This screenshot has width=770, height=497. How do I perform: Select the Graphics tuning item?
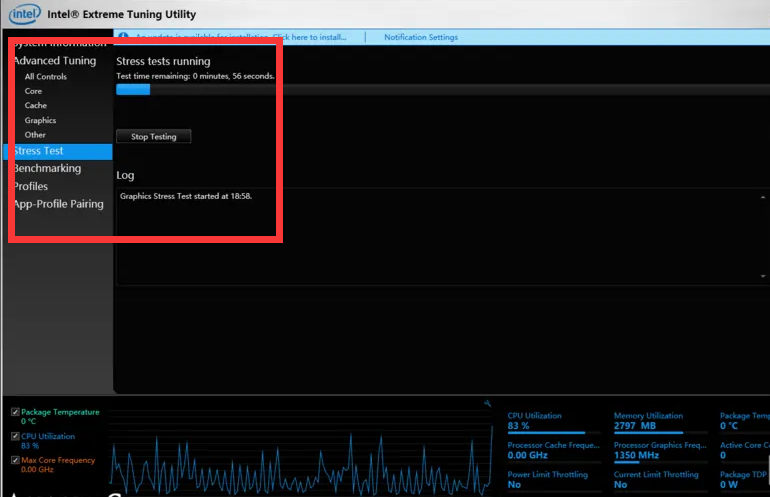click(x=40, y=120)
